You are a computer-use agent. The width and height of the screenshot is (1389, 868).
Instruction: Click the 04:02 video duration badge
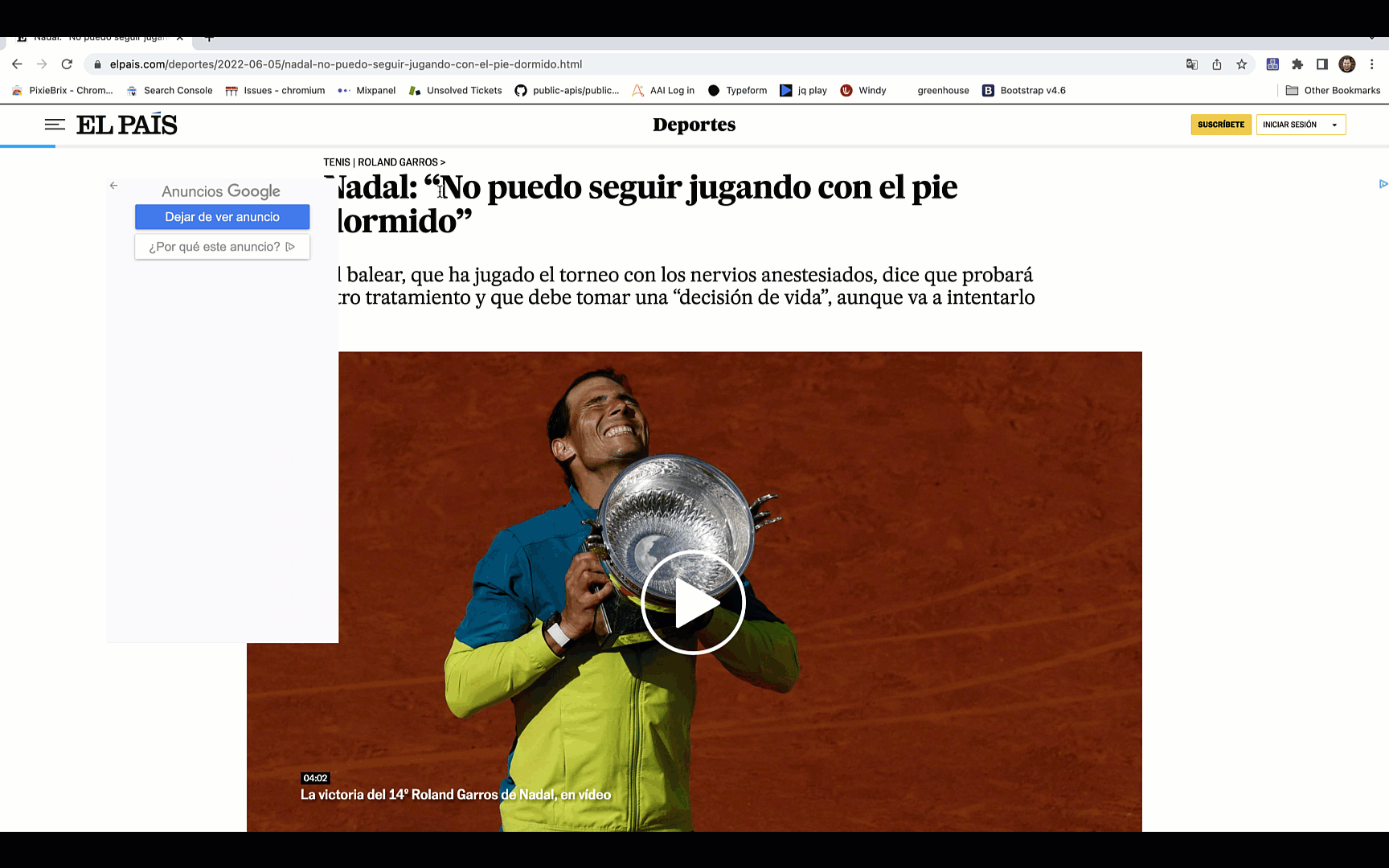(x=315, y=778)
